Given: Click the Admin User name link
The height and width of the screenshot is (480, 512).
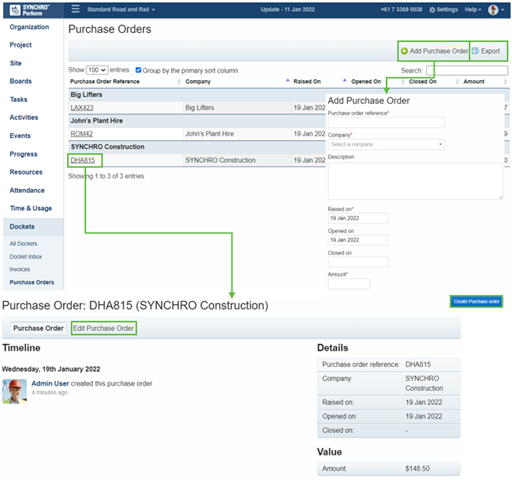Looking at the screenshot, I should coord(50,384).
